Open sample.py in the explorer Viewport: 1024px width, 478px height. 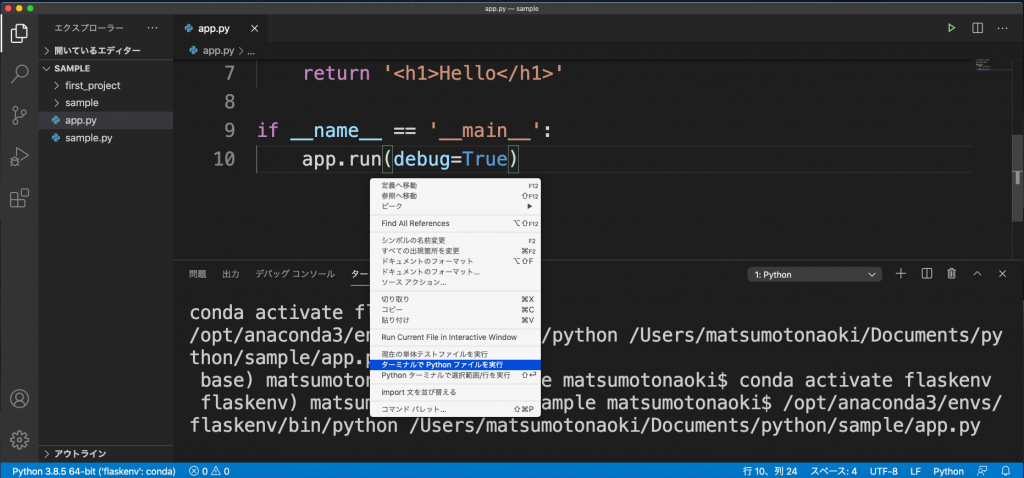(x=88, y=137)
